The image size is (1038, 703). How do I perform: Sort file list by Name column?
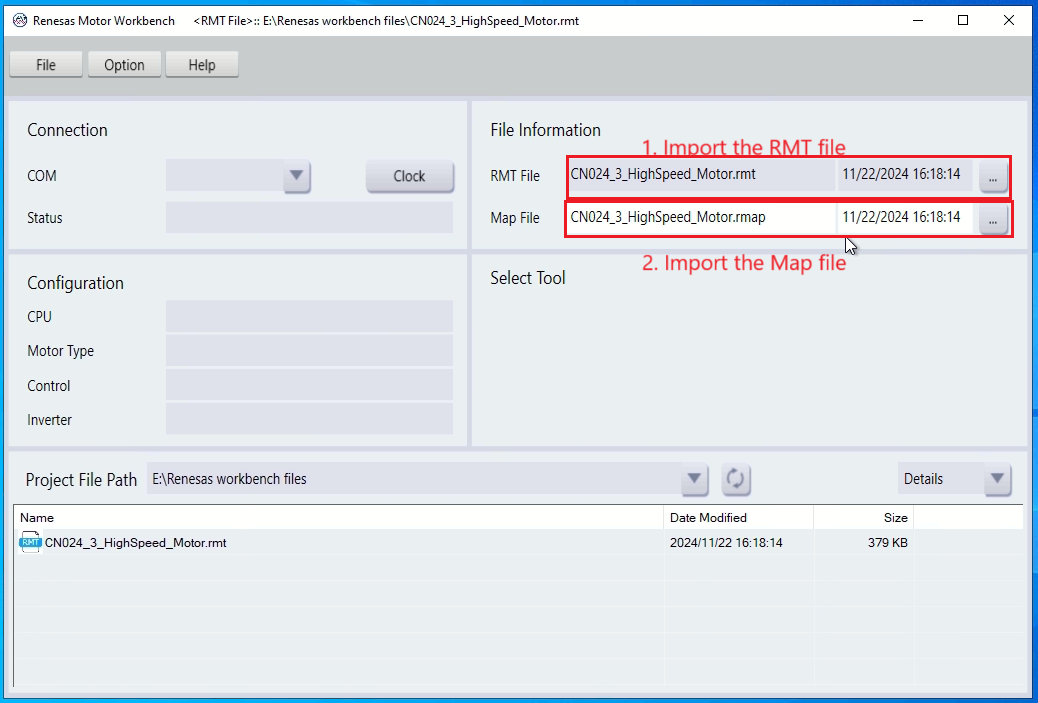338,518
